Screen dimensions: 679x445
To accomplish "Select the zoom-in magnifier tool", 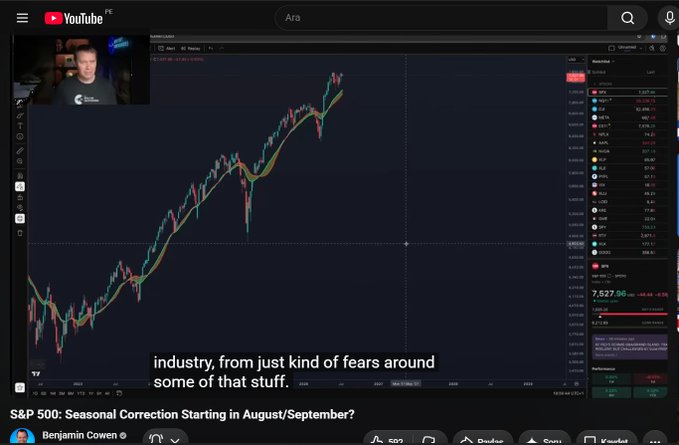I will point(20,161).
